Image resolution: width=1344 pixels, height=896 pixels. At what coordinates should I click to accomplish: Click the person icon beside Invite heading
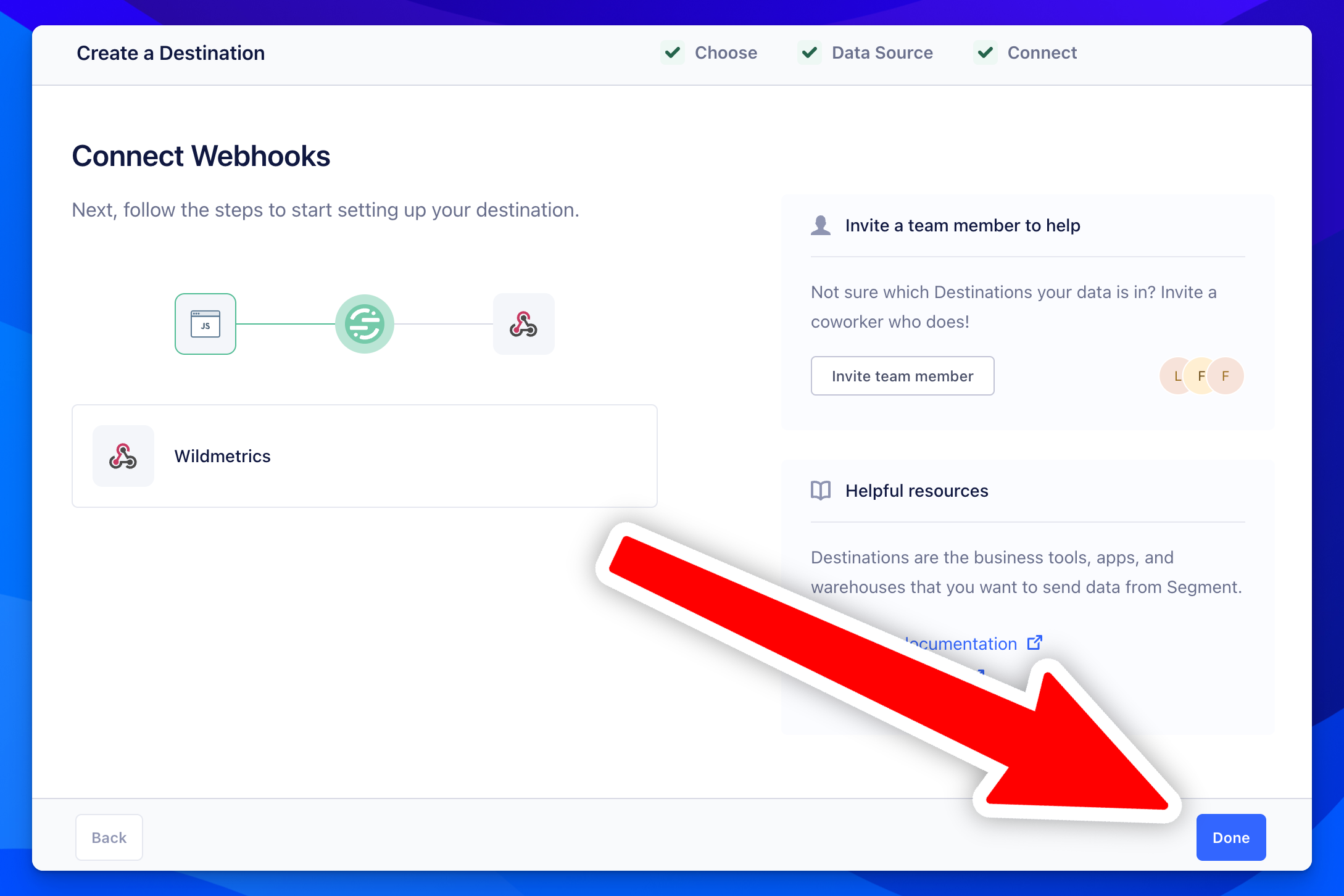coord(821,225)
